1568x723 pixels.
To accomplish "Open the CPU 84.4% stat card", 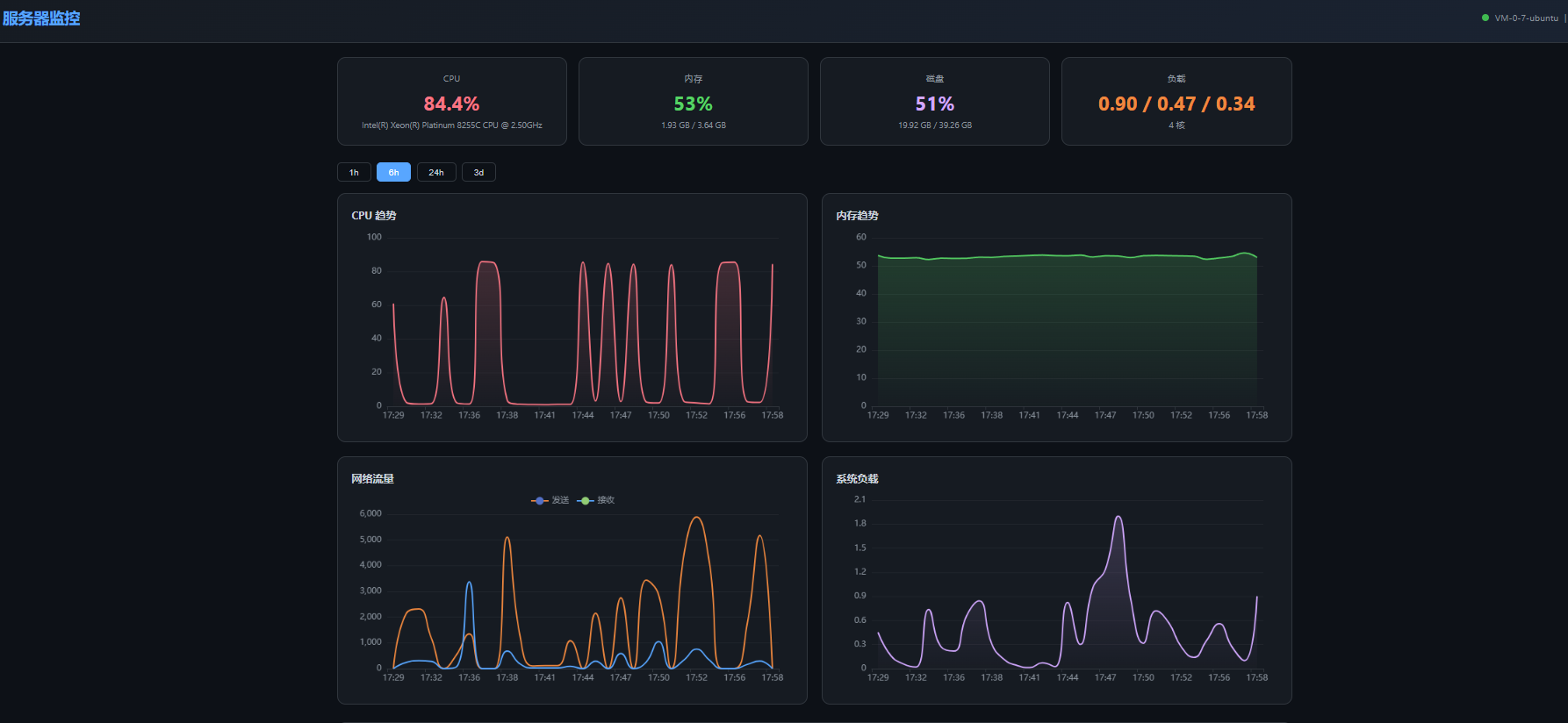I will [x=452, y=101].
